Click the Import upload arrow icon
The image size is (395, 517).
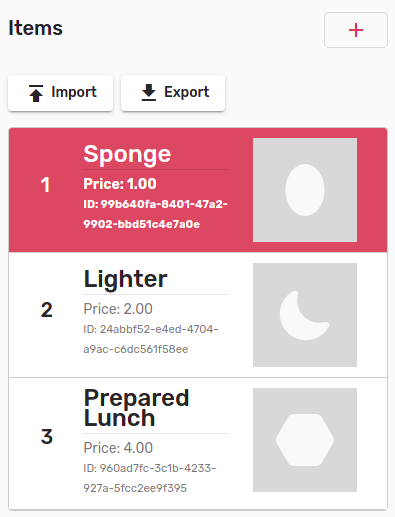pos(36,93)
